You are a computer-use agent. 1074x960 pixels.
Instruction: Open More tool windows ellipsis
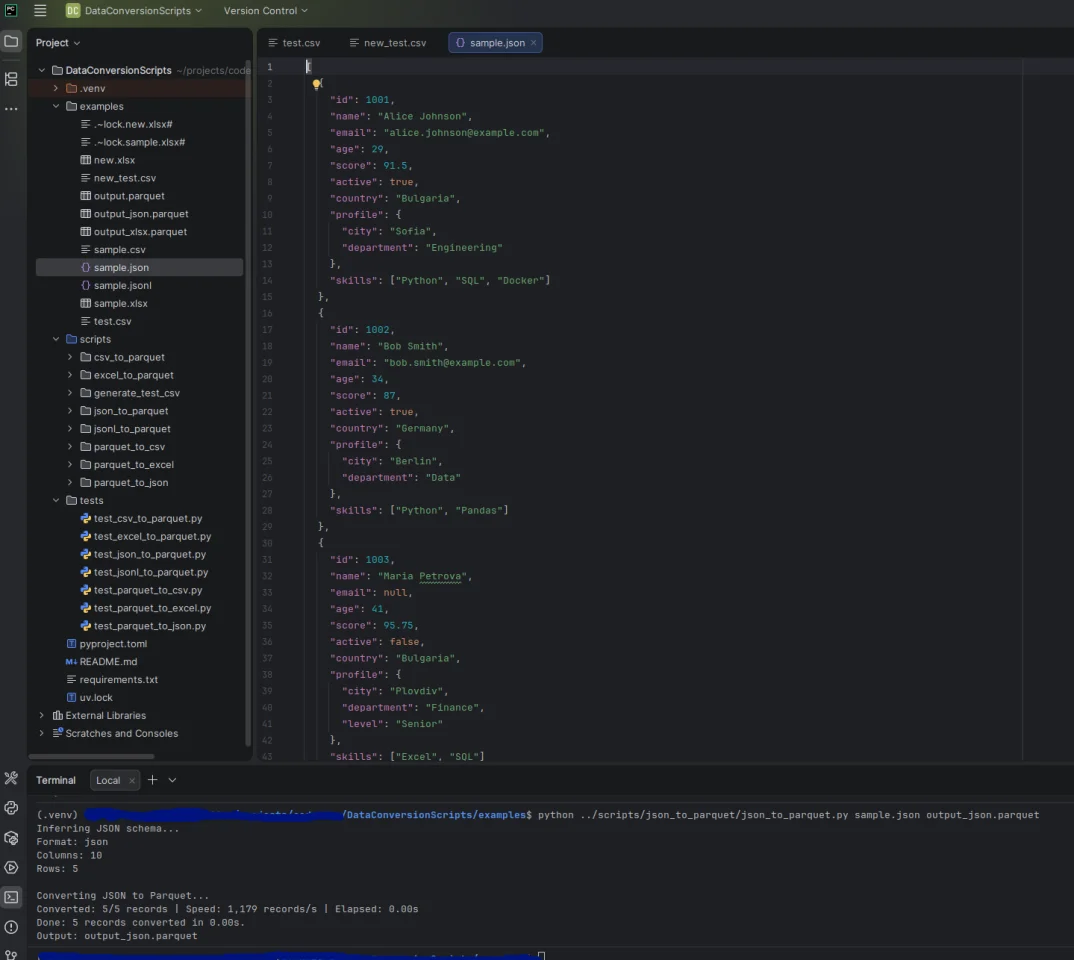[11, 109]
